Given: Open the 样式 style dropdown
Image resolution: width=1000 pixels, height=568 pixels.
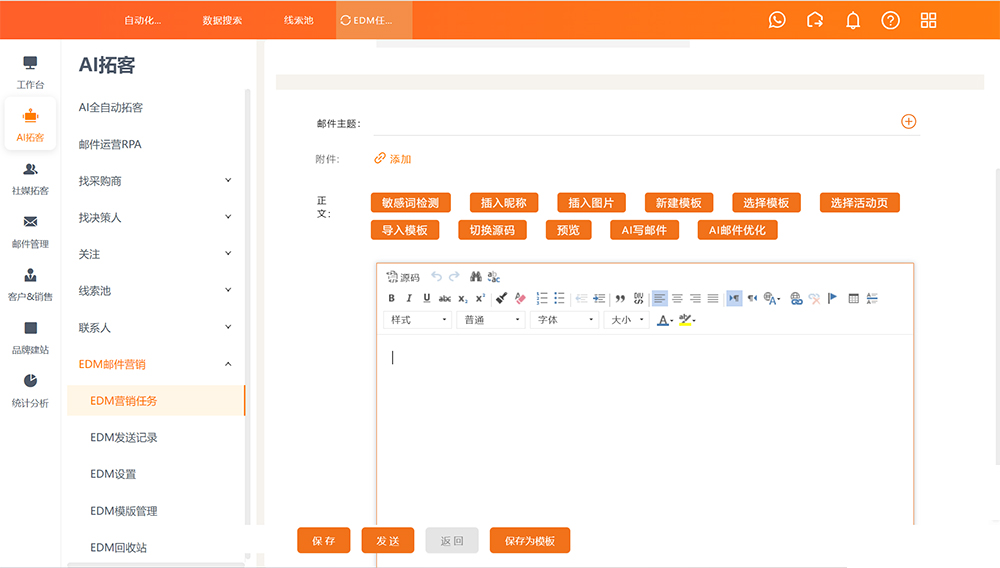Looking at the screenshot, I should tap(417, 319).
